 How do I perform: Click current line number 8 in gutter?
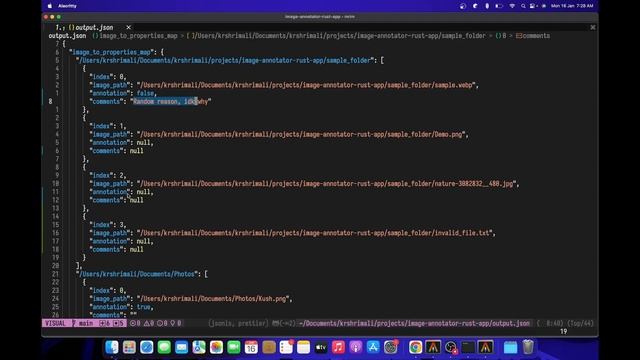tap(51, 101)
